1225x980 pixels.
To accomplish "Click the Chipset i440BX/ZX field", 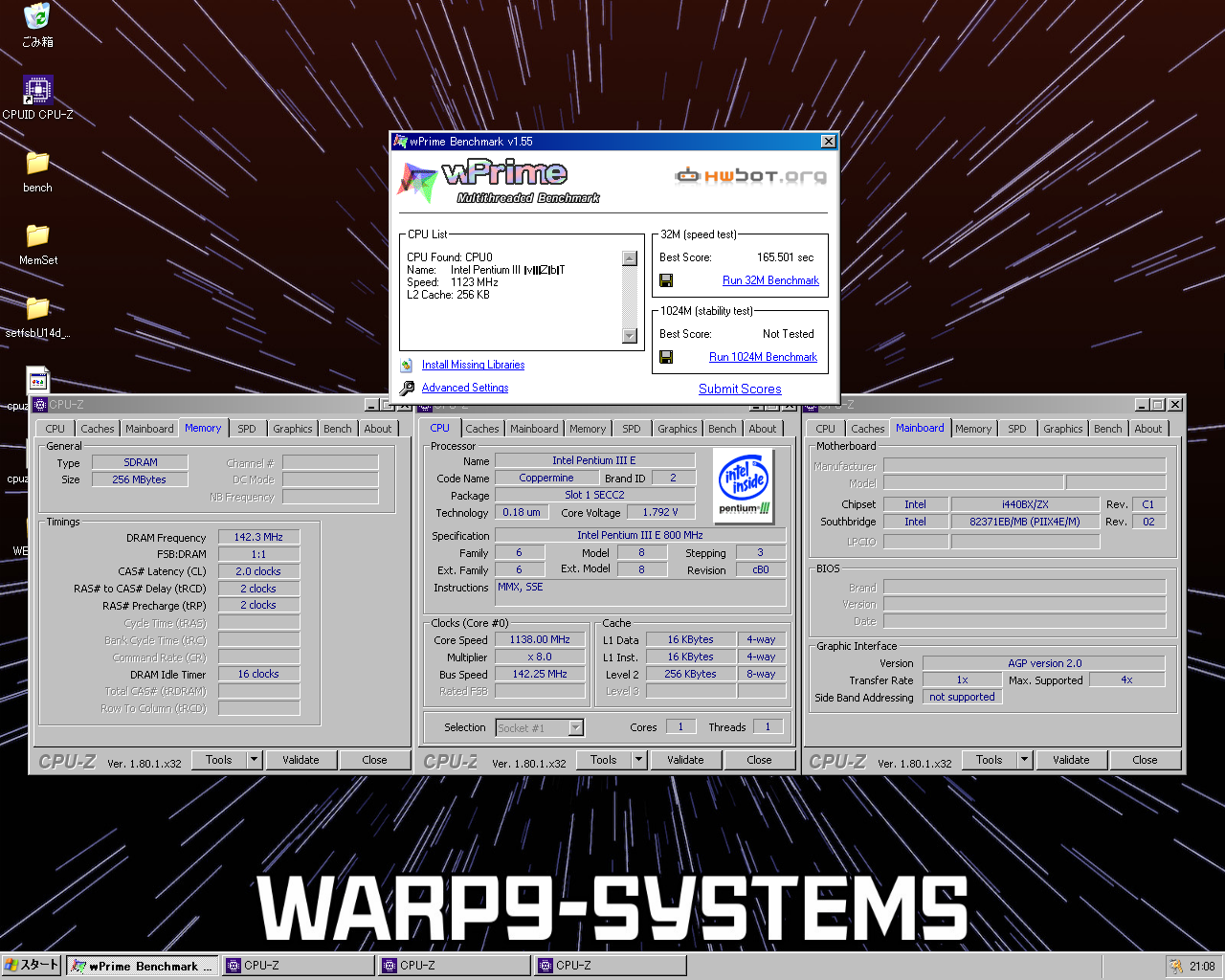I will (x=1025, y=504).
